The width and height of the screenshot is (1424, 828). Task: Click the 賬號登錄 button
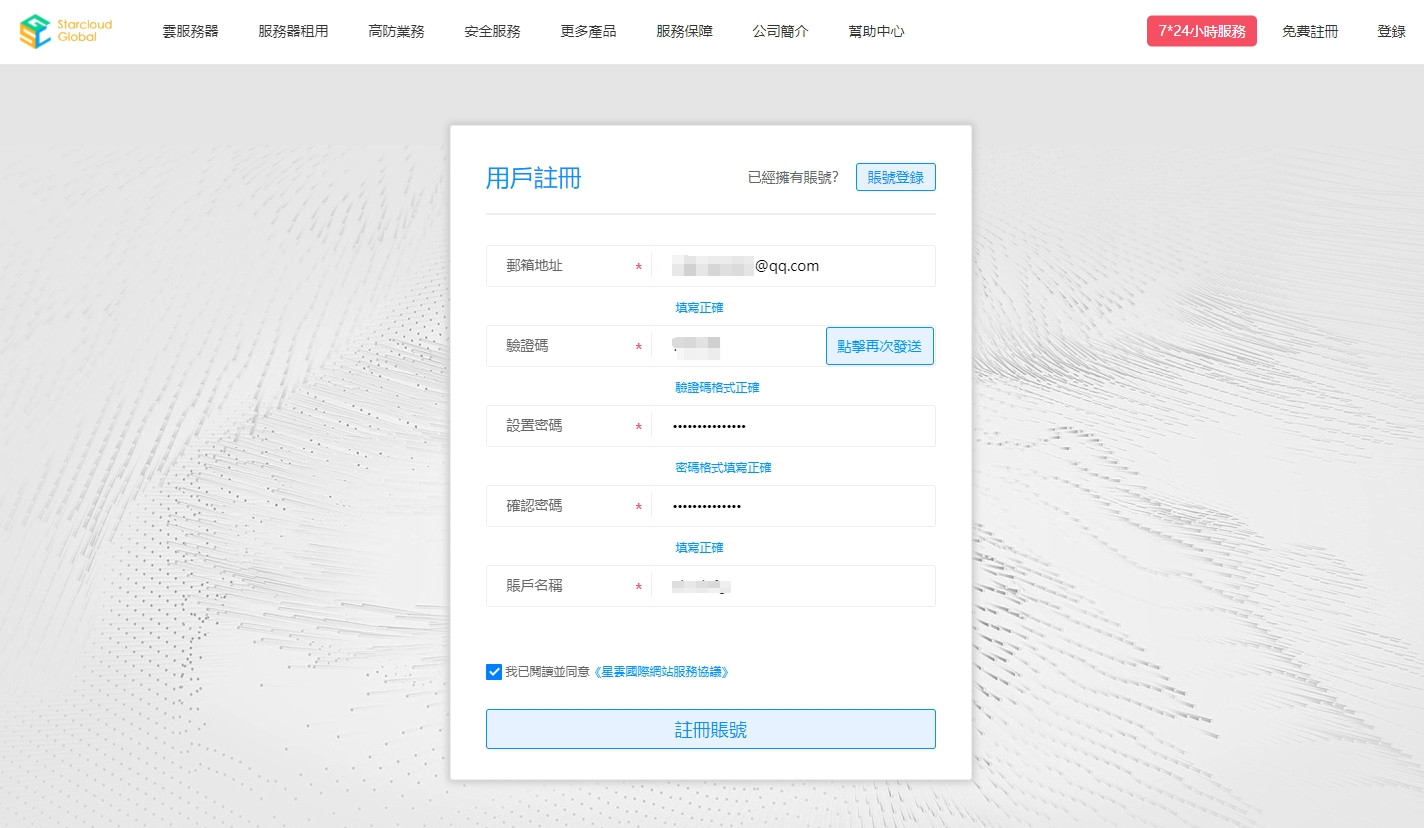coord(896,177)
